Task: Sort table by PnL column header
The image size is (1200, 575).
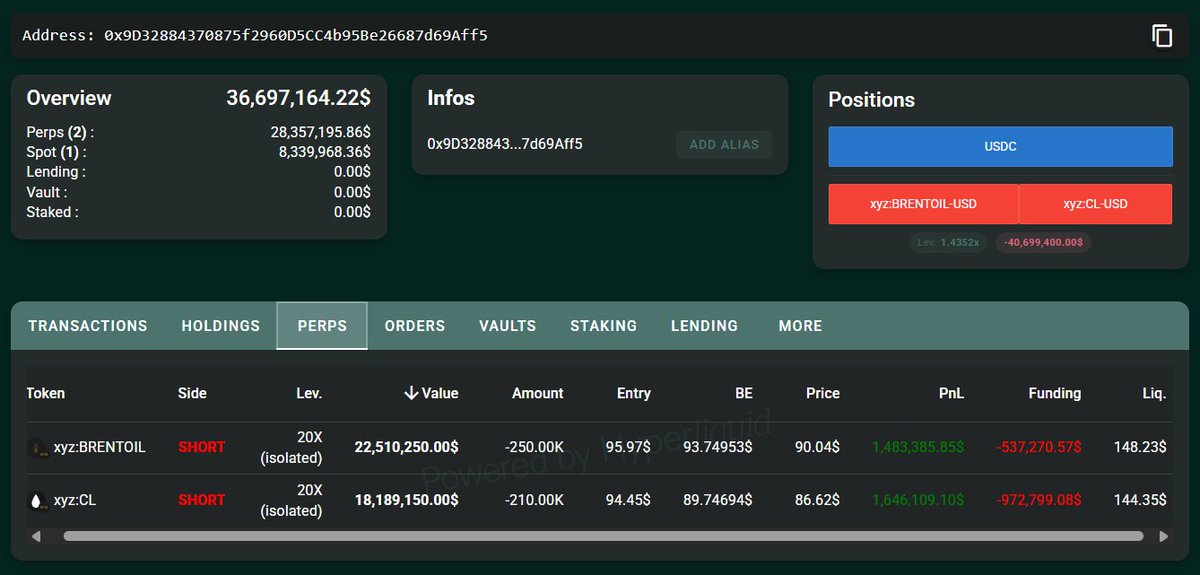Action: pos(950,393)
